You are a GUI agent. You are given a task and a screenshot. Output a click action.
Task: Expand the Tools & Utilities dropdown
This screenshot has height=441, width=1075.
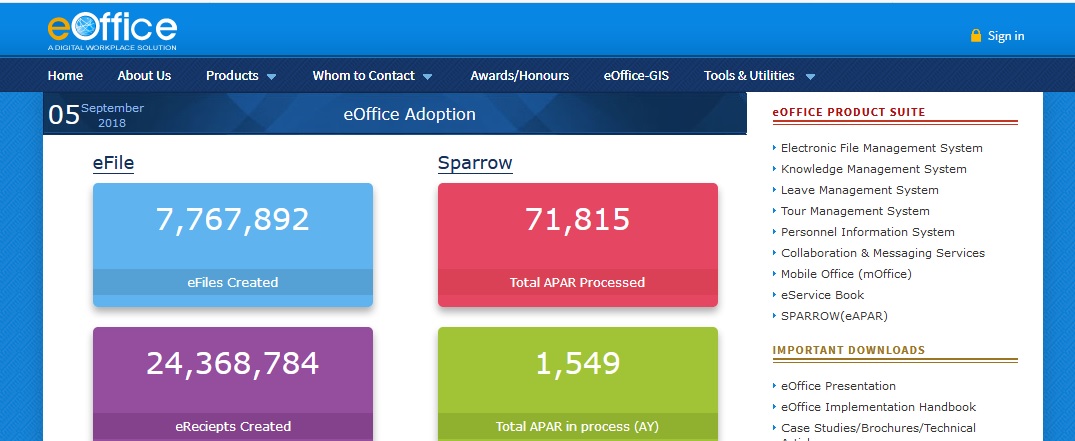[x=759, y=75]
